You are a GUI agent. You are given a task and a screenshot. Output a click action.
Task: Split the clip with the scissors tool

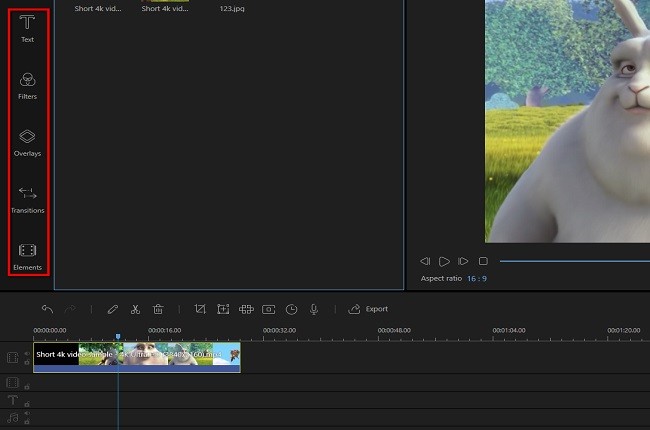[135, 309]
